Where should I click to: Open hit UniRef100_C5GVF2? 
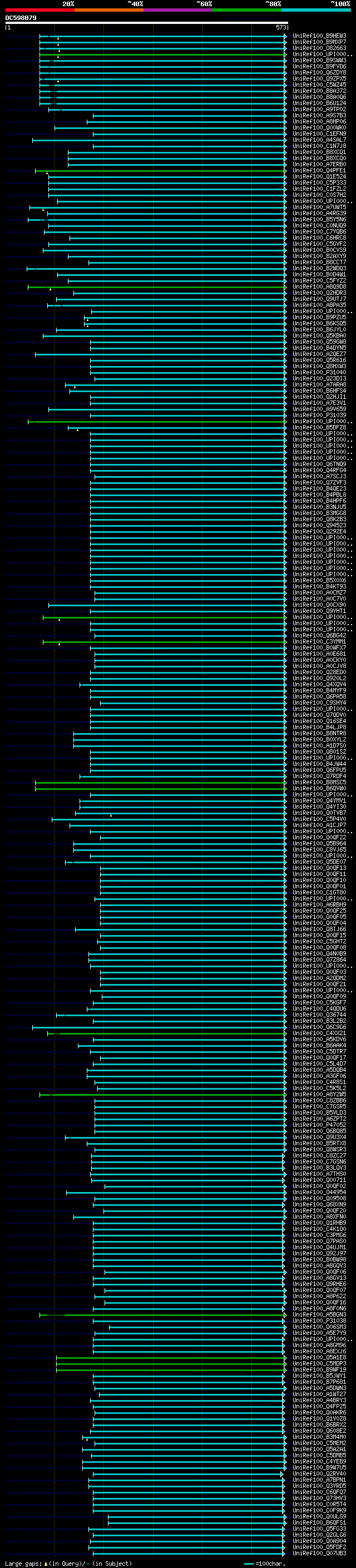(319, 244)
